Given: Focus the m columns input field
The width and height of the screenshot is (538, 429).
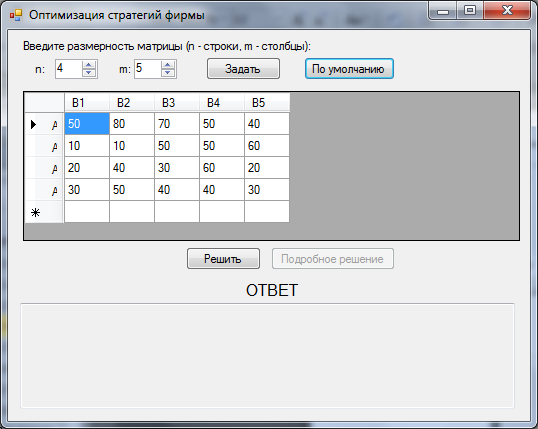Looking at the screenshot, I should click(148, 69).
